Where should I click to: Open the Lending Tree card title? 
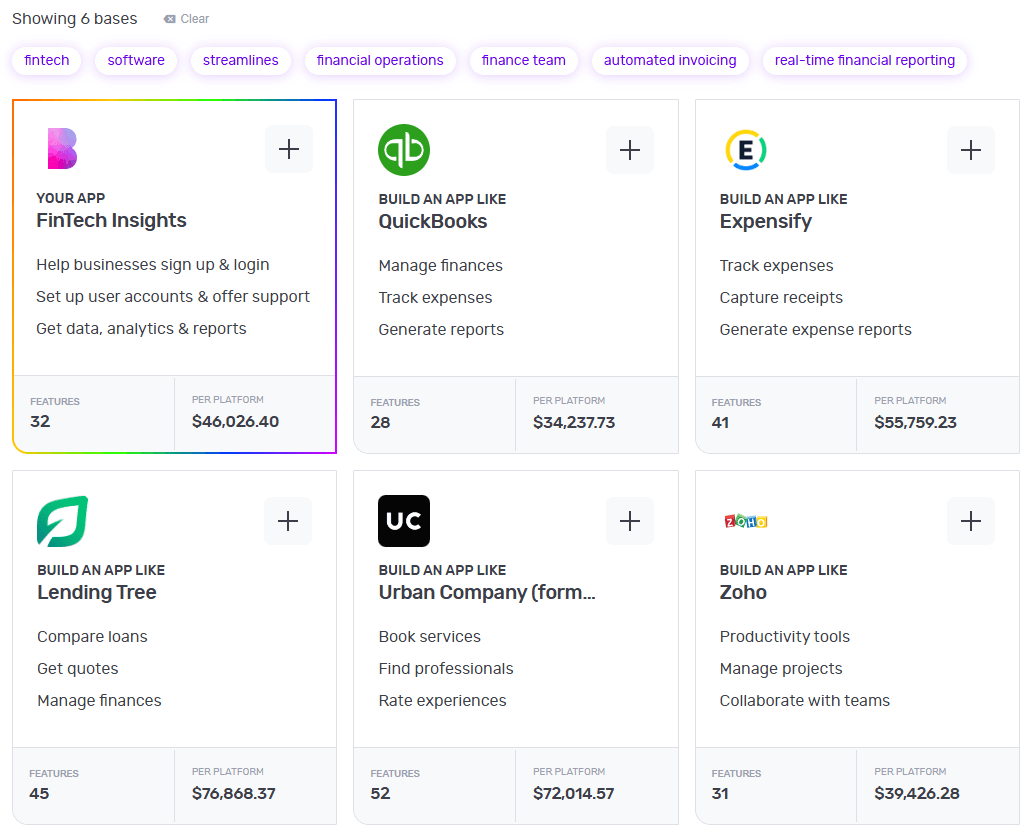(x=97, y=593)
